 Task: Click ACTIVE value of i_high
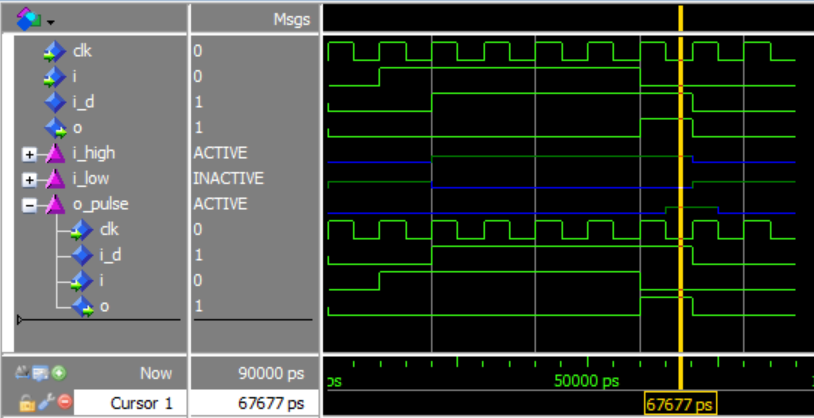(x=220, y=153)
